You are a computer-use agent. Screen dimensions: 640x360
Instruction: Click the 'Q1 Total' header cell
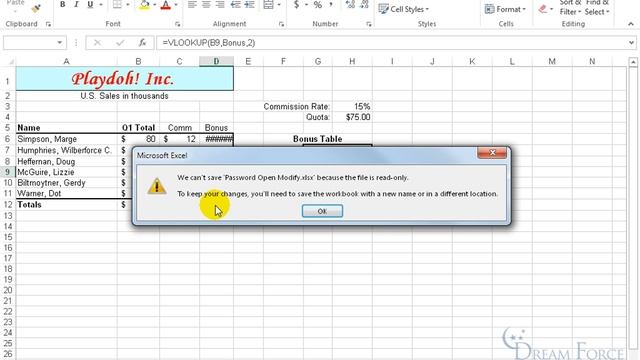(138, 128)
